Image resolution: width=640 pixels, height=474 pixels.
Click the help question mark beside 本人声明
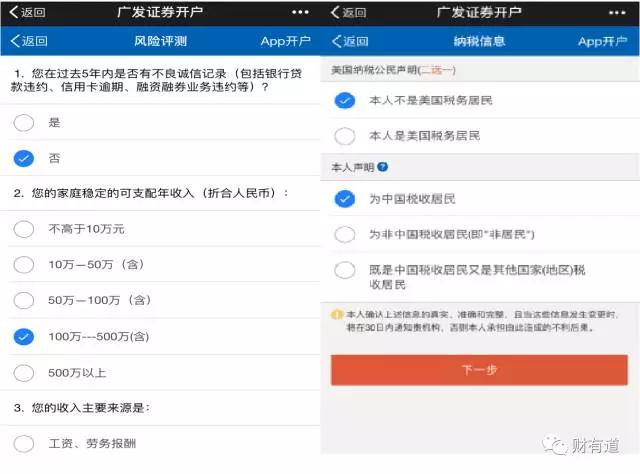[x=383, y=167]
